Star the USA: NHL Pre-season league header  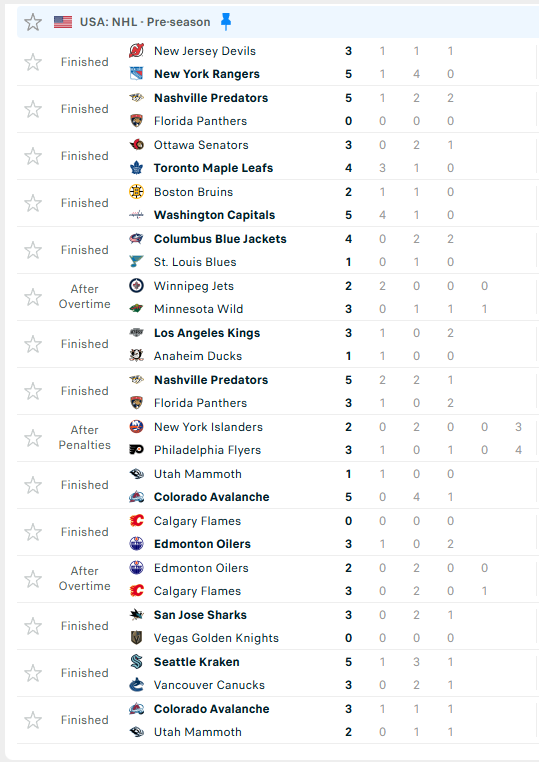[33, 22]
